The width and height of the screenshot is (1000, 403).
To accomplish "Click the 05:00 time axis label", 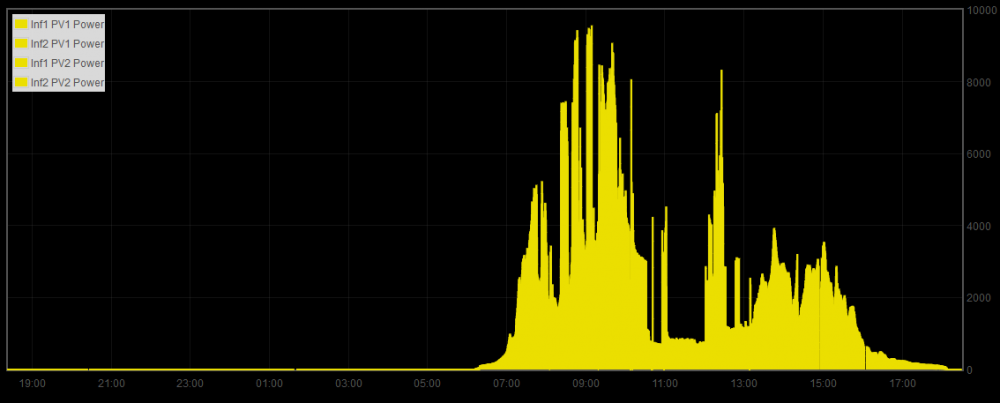I will pos(427,384).
